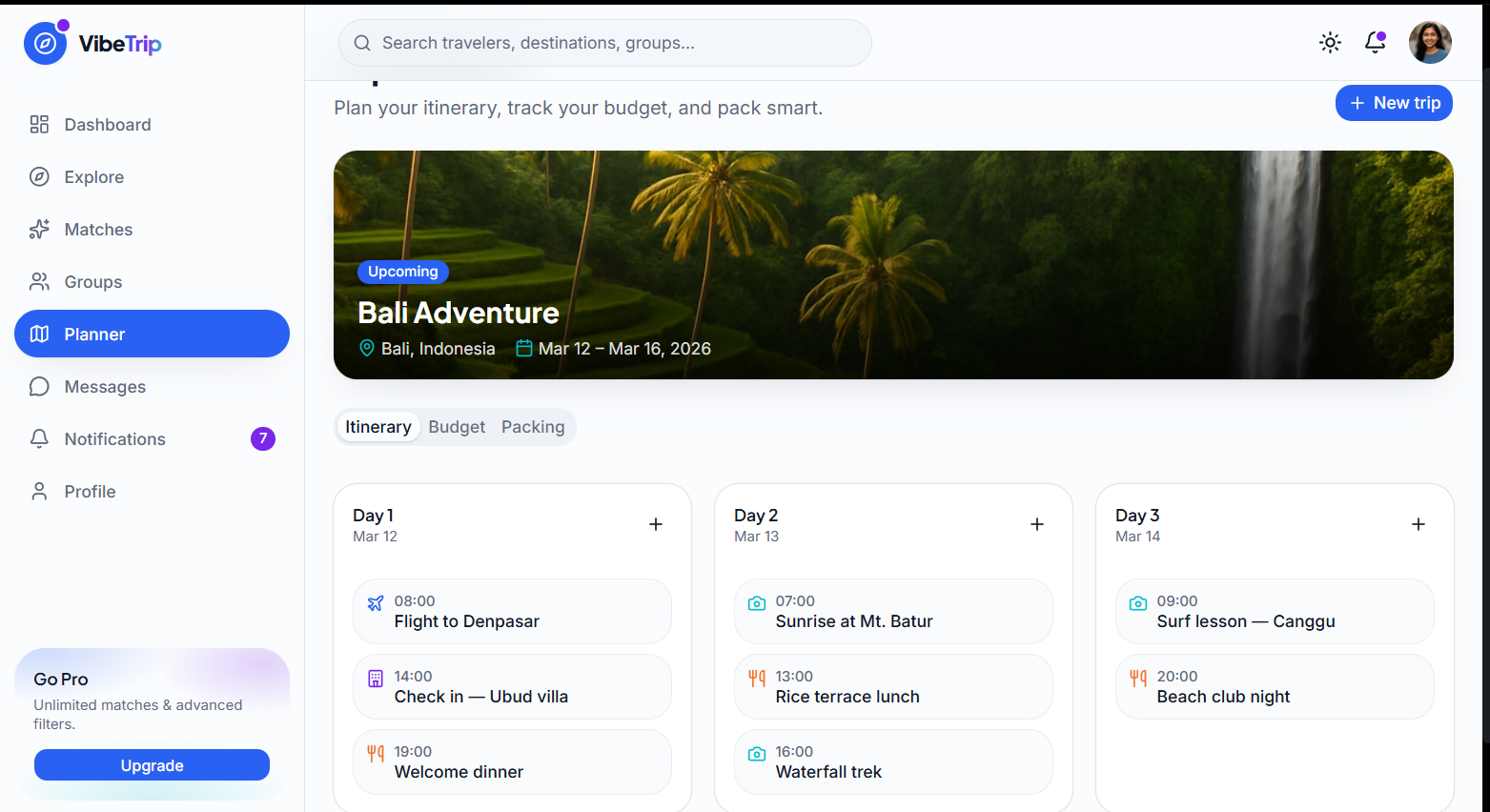The image size is (1490, 812).
Task: Open Dashboard from the sidebar
Action: (152, 124)
